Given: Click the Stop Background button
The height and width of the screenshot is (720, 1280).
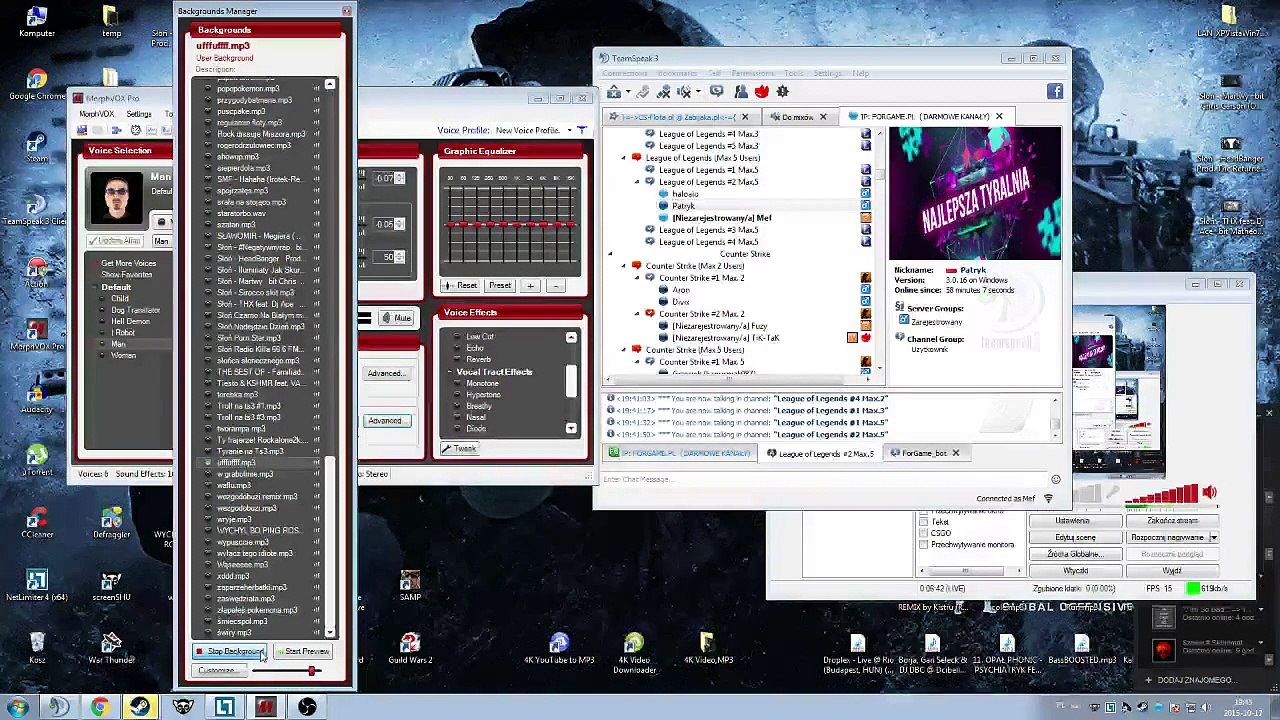Looking at the screenshot, I should pos(229,652).
